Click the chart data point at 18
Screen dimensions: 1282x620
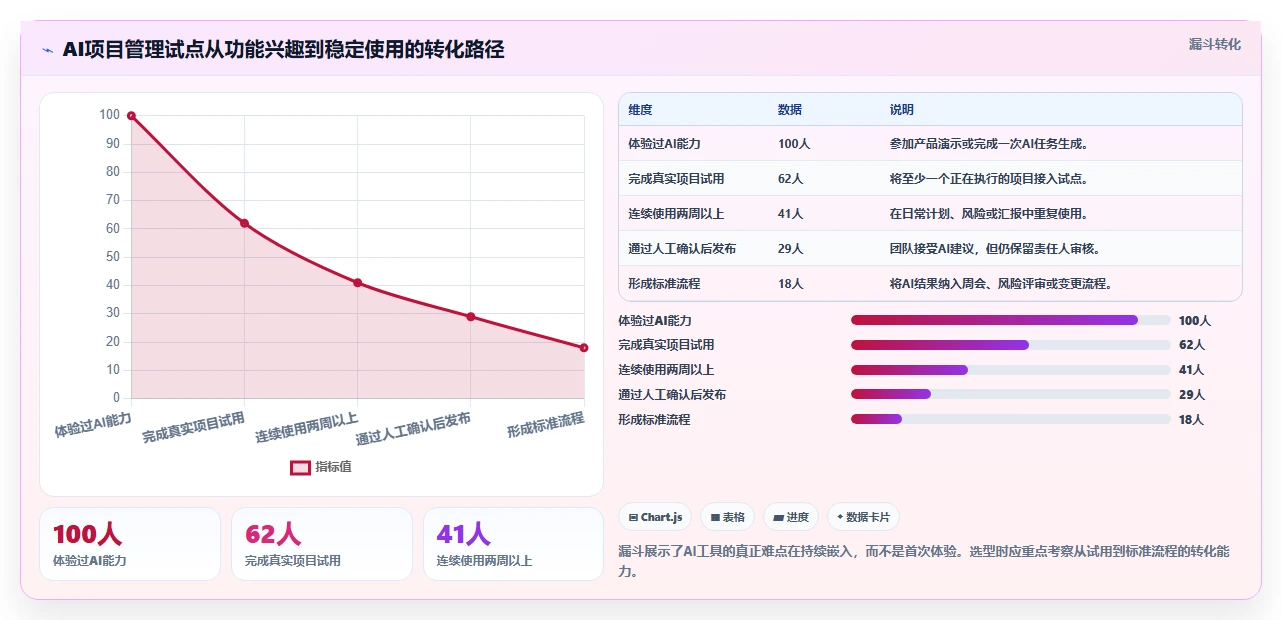point(584,348)
